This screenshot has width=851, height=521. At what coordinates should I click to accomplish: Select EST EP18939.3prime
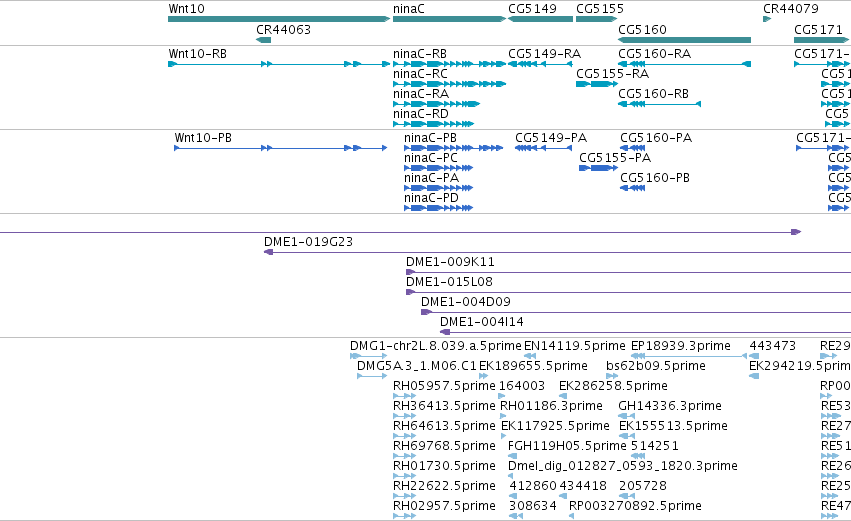[689, 356]
